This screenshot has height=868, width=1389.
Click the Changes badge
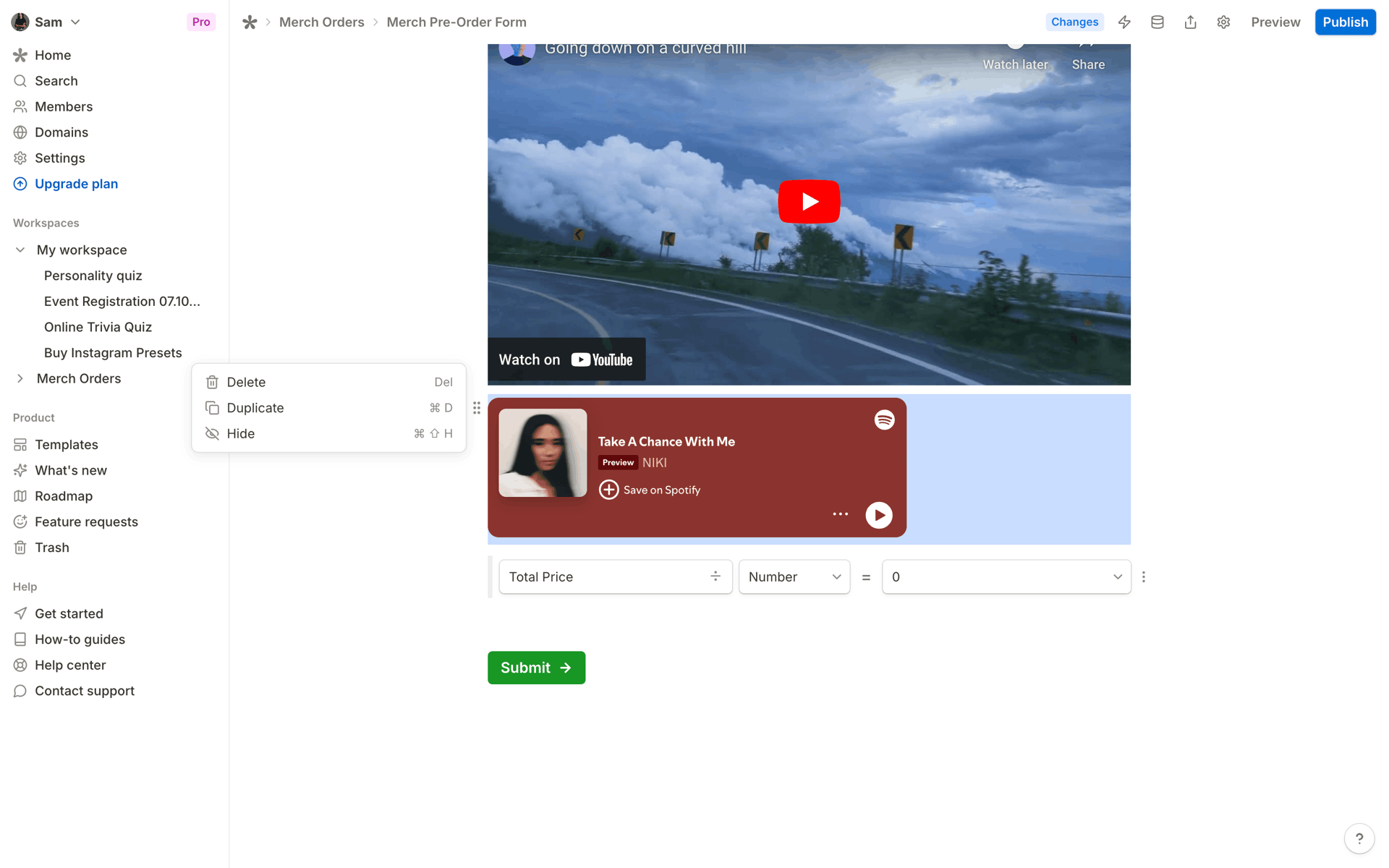[1074, 22]
